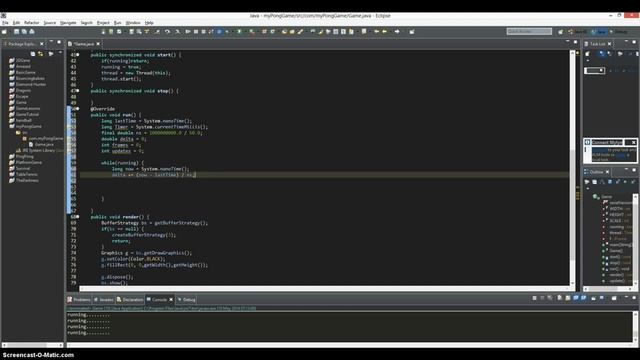
Task: Click the Forward navigation arrow in toolbar
Action: point(397,31)
